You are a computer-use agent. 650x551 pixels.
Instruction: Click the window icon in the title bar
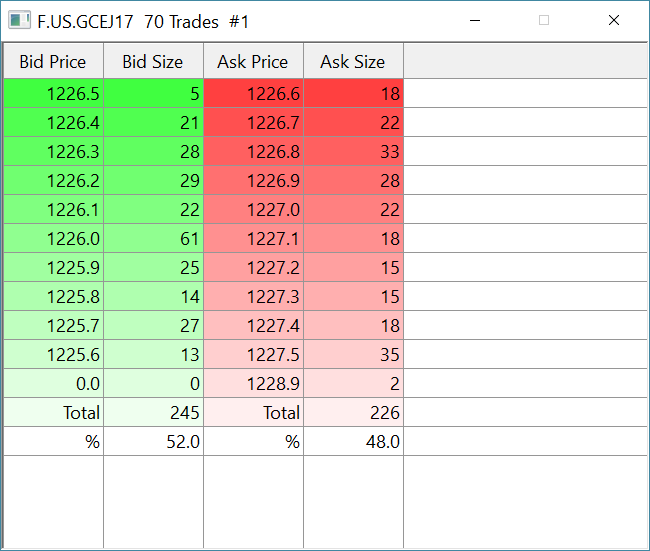(x=19, y=20)
